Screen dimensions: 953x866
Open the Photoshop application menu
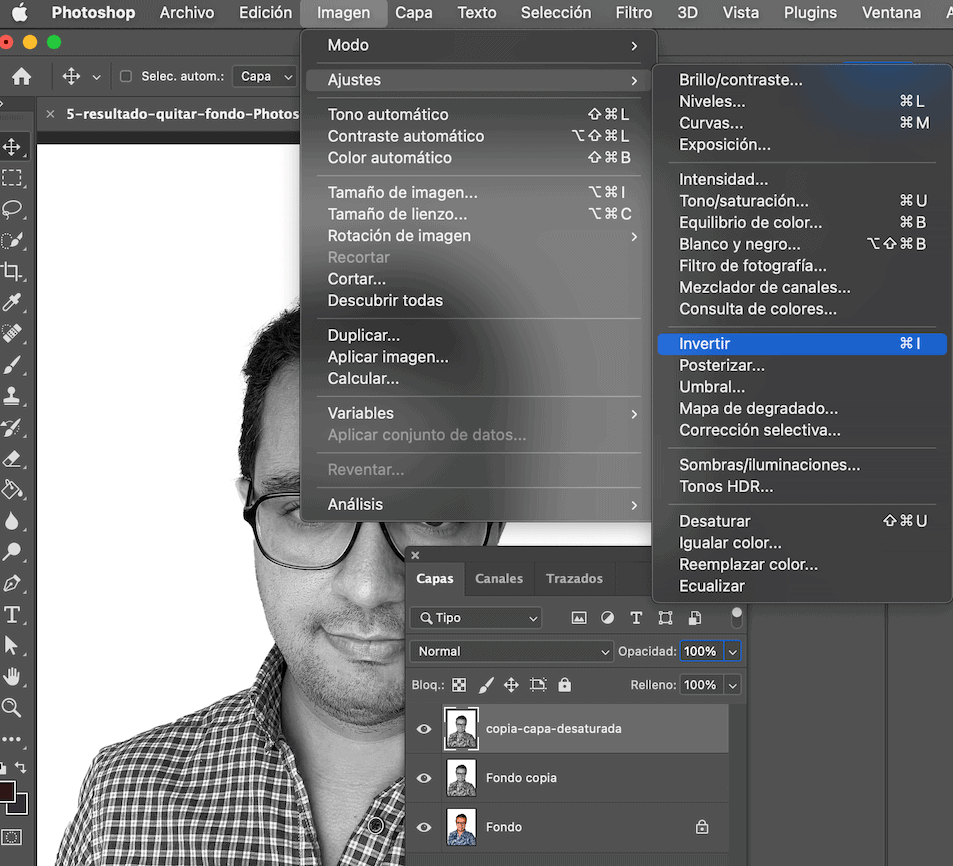pos(94,13)
